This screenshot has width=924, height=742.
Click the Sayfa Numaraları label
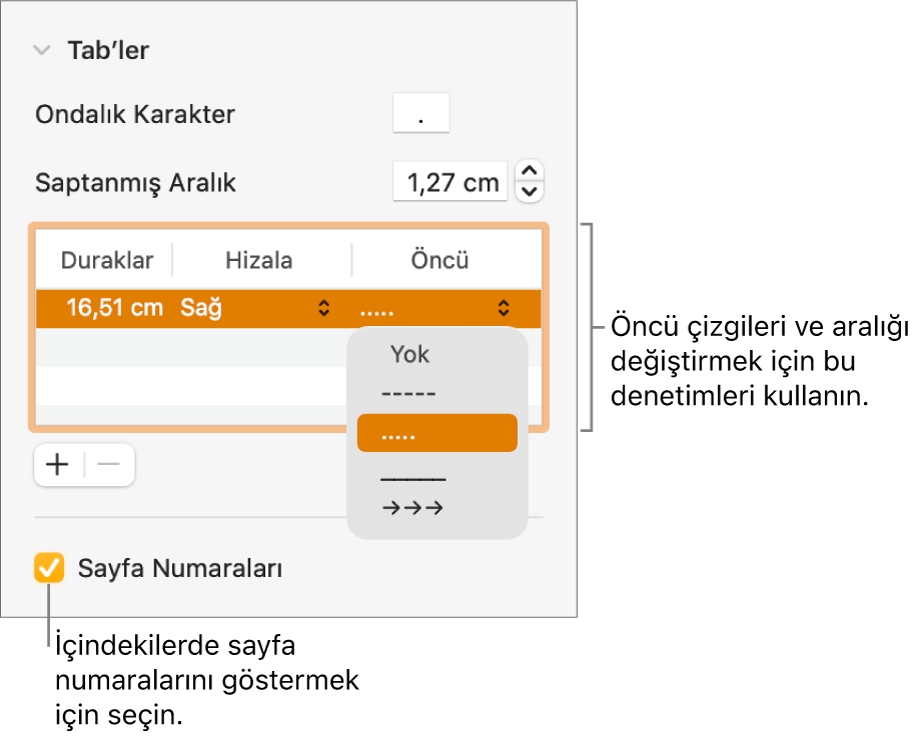click(180, 569)
